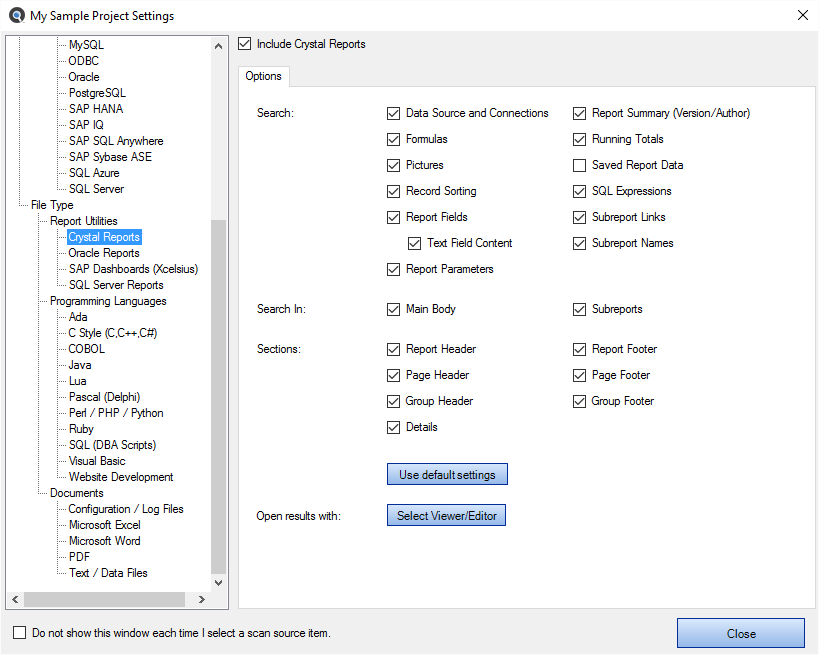Click the horizontal scroll right arrow
Image resolution: width=819 pixels, height=655 pixels.
pyautogui.click(x=202, y=599)
